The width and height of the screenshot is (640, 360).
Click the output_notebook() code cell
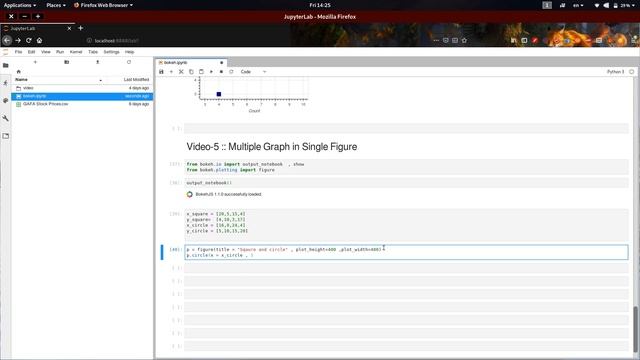(406, 183)
